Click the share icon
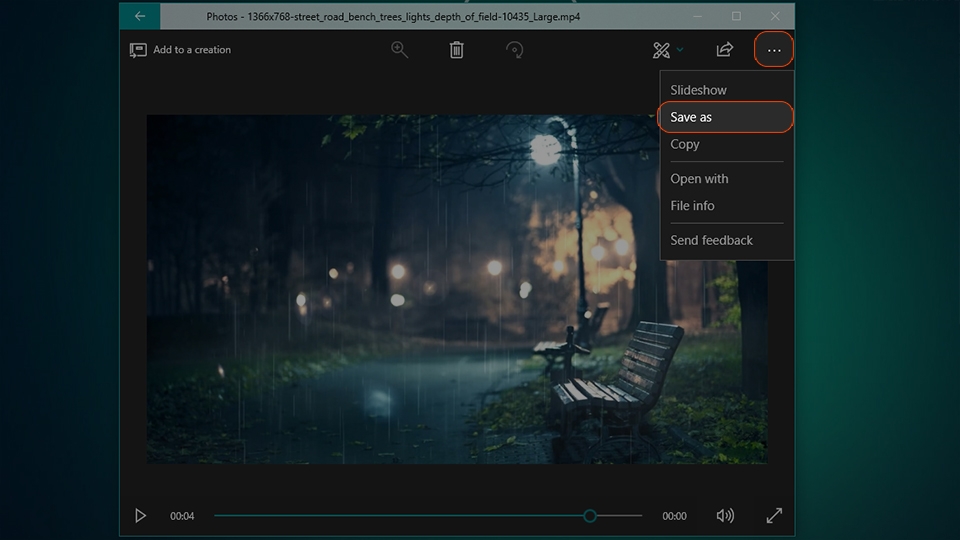This screenshot has height=540, width=960. (724, 50)
